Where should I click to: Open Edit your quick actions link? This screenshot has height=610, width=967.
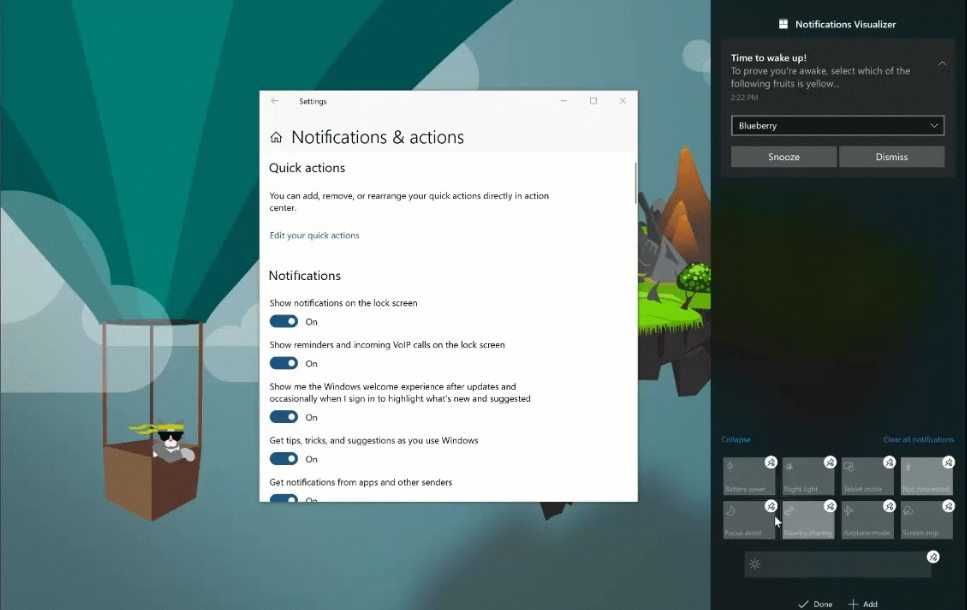coord(315,235)
